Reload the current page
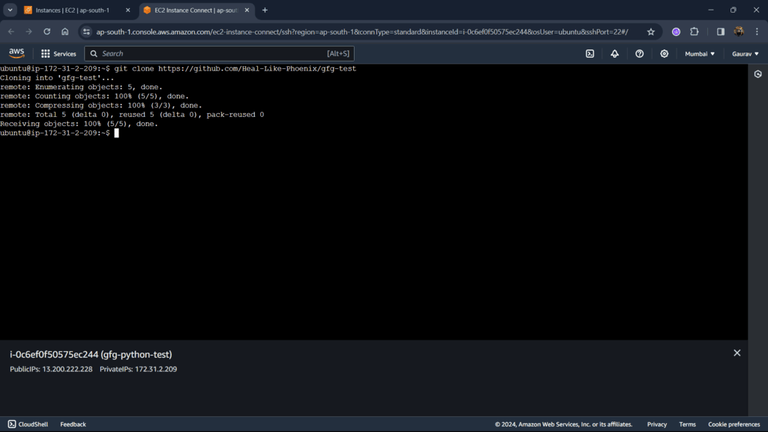Image resolution: width=768 pixels, height=432 pixels. 47,32
